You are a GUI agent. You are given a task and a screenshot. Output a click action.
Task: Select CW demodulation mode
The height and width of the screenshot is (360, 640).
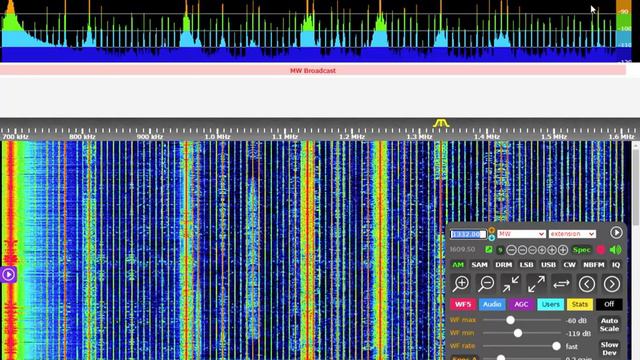[569, 265]
